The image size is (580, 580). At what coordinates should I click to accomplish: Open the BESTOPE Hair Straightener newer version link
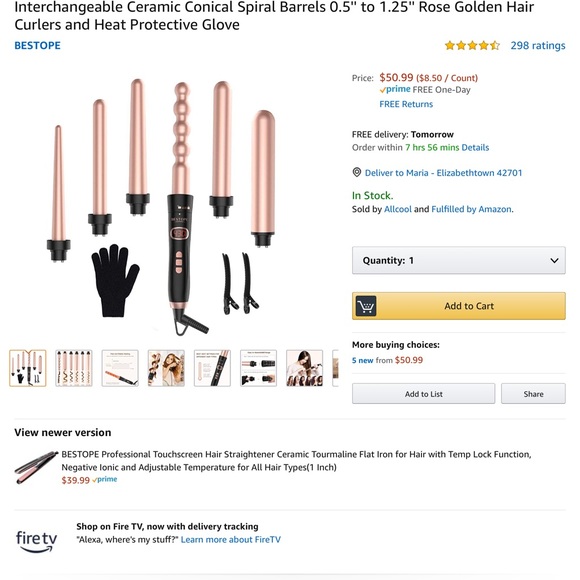coord(296,461)
